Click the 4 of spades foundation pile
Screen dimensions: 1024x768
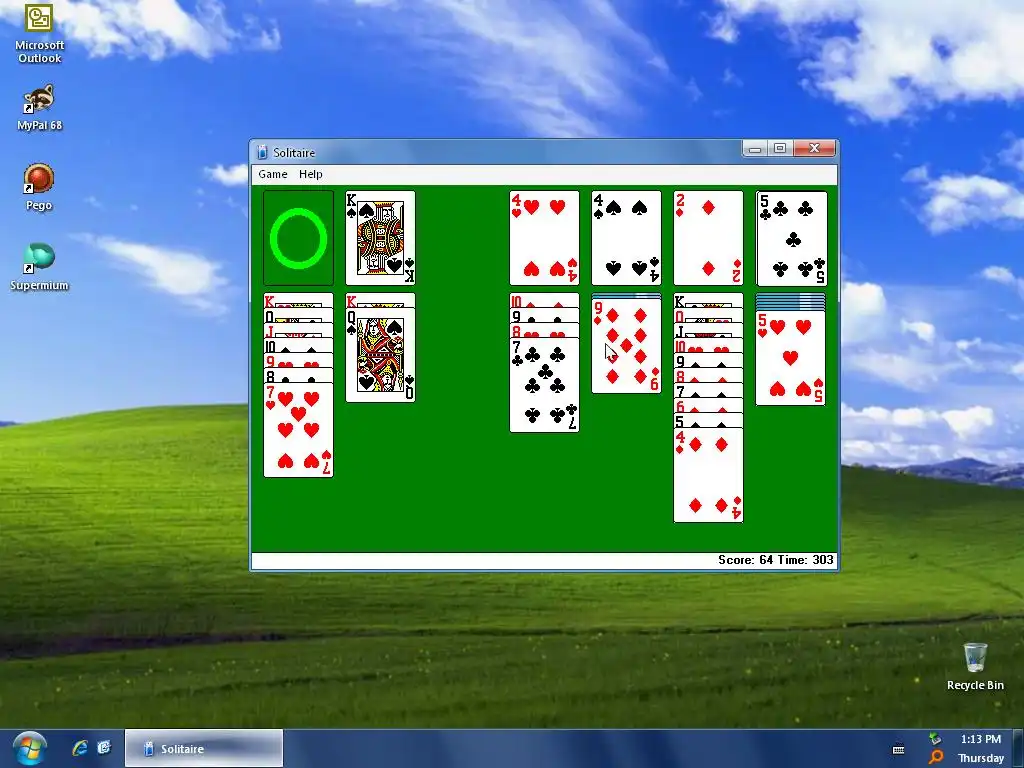(626, 238)
